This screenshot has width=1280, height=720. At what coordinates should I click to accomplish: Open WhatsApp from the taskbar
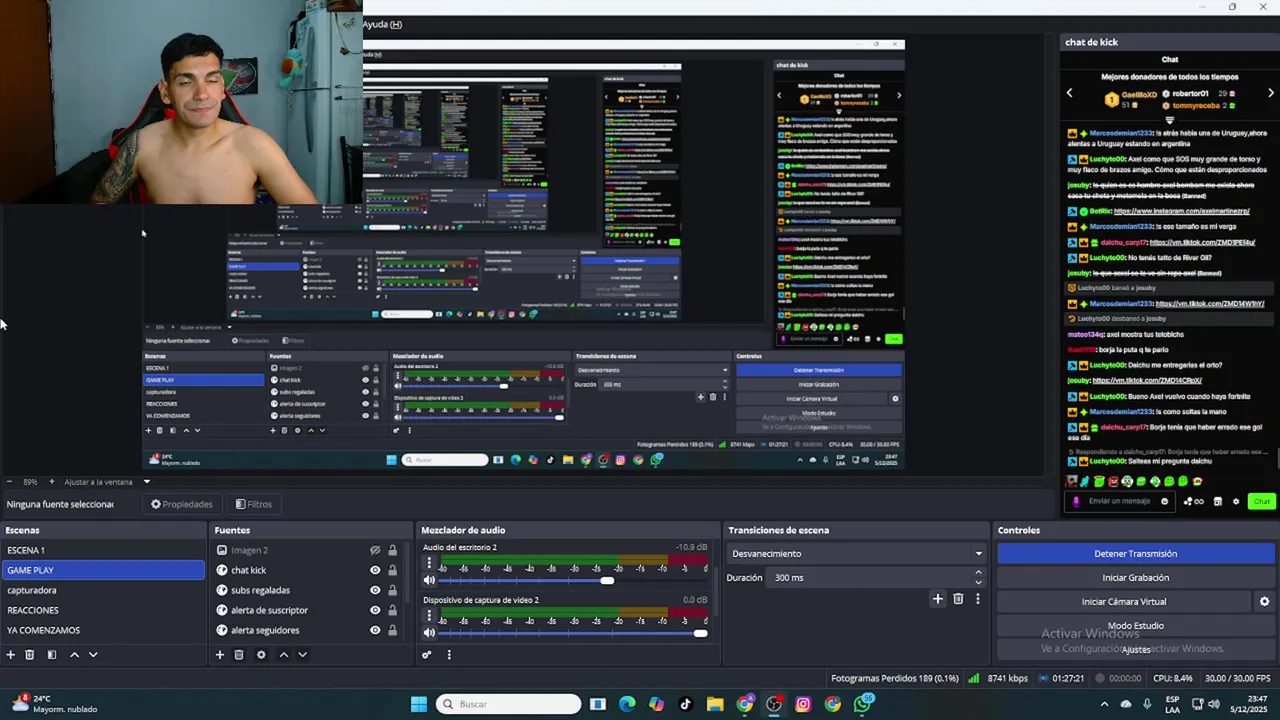point(862,704)
